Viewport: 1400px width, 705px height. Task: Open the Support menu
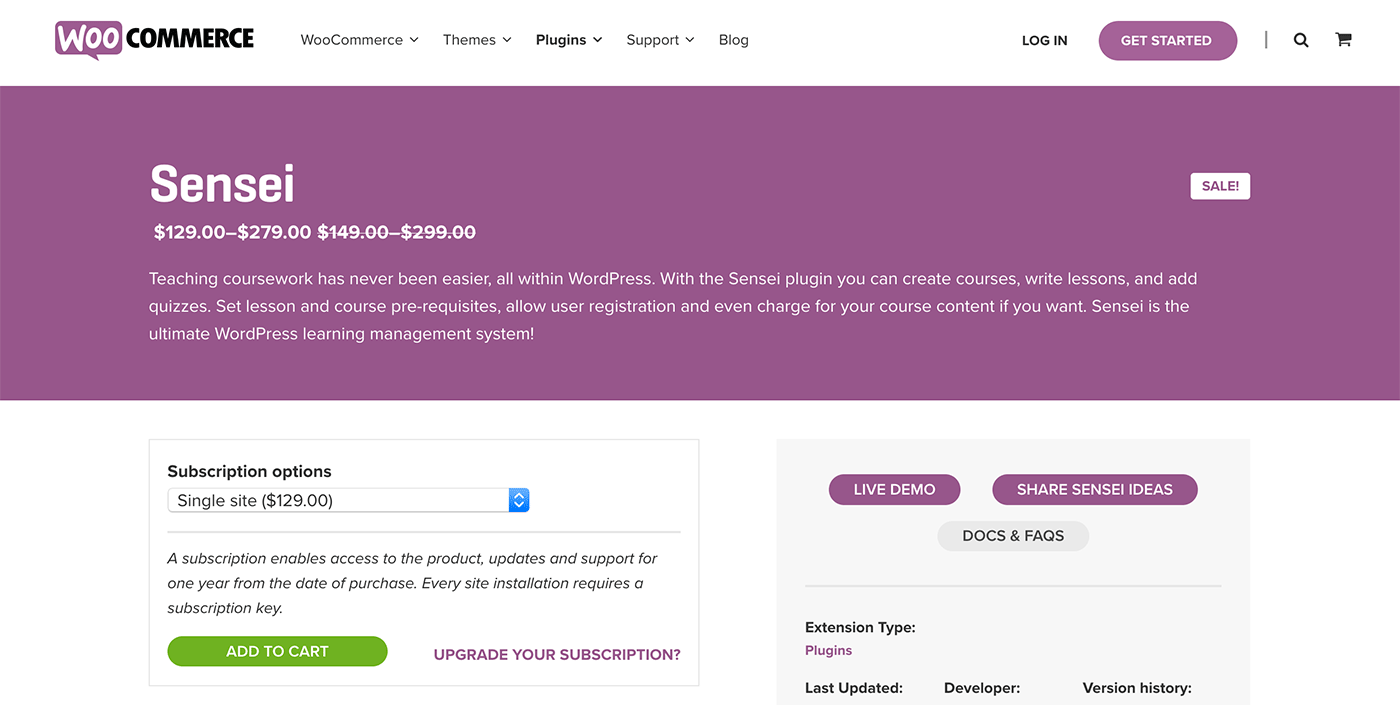coord(660,40)
